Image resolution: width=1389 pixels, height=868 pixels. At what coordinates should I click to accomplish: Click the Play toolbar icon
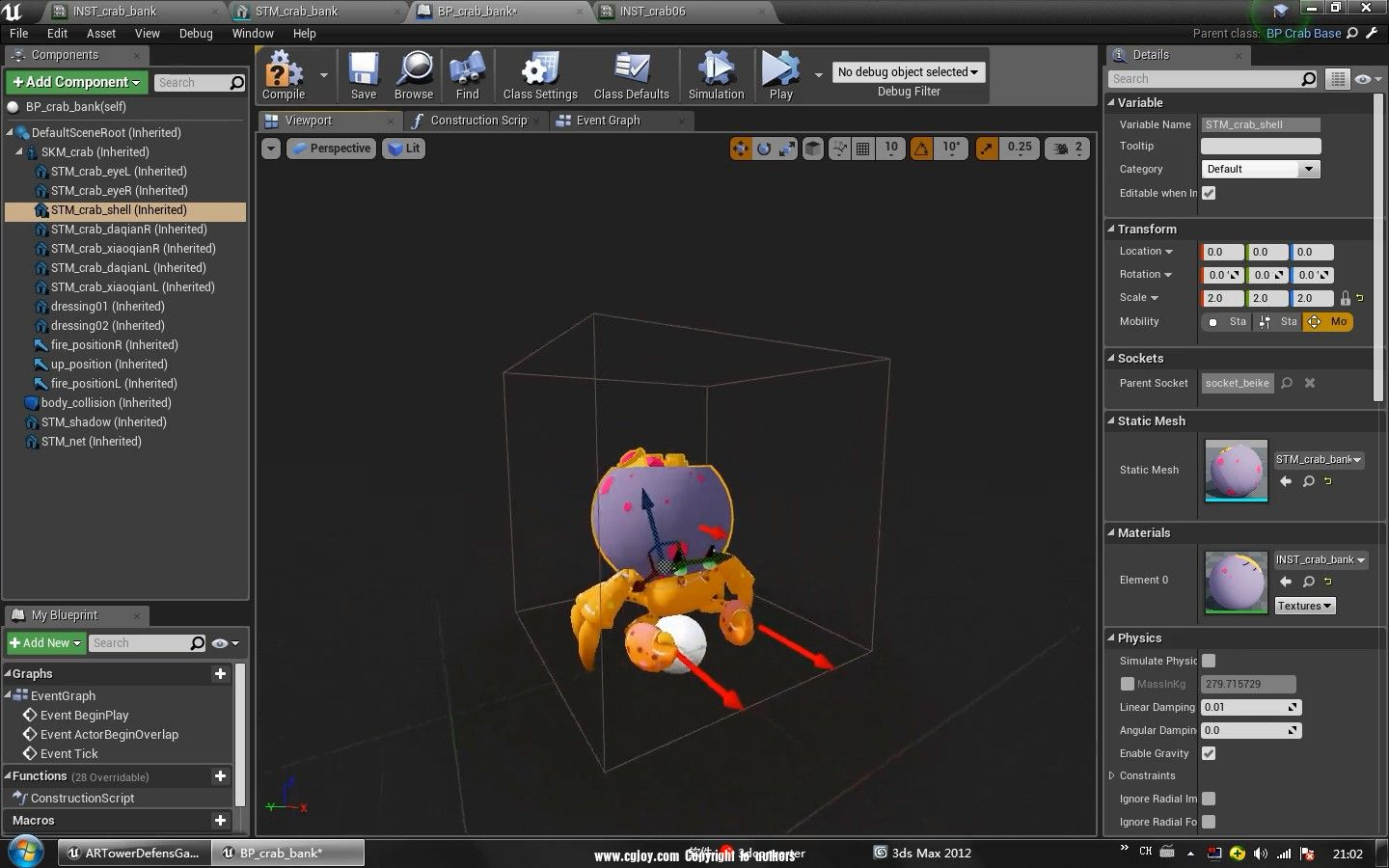(779, 68)
